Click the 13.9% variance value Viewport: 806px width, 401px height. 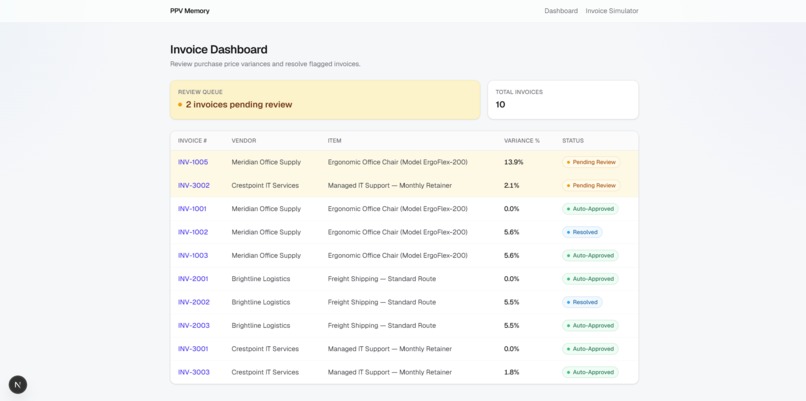click(514, 162)
